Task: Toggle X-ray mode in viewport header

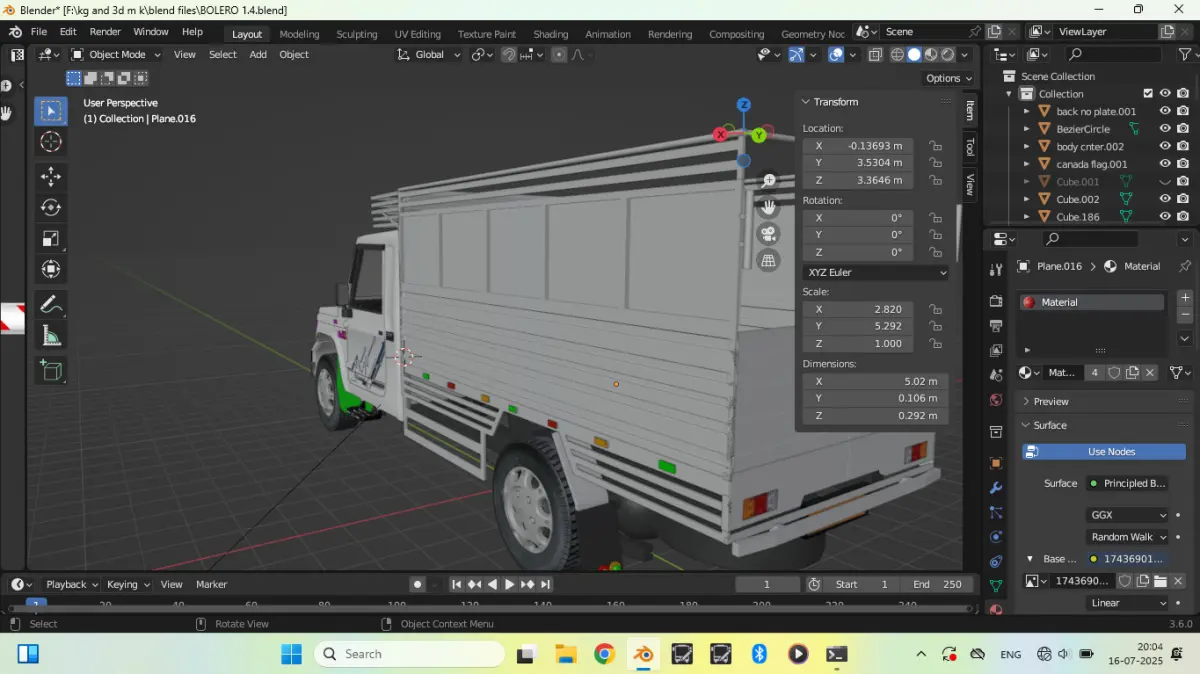Action: pos(874,55)
